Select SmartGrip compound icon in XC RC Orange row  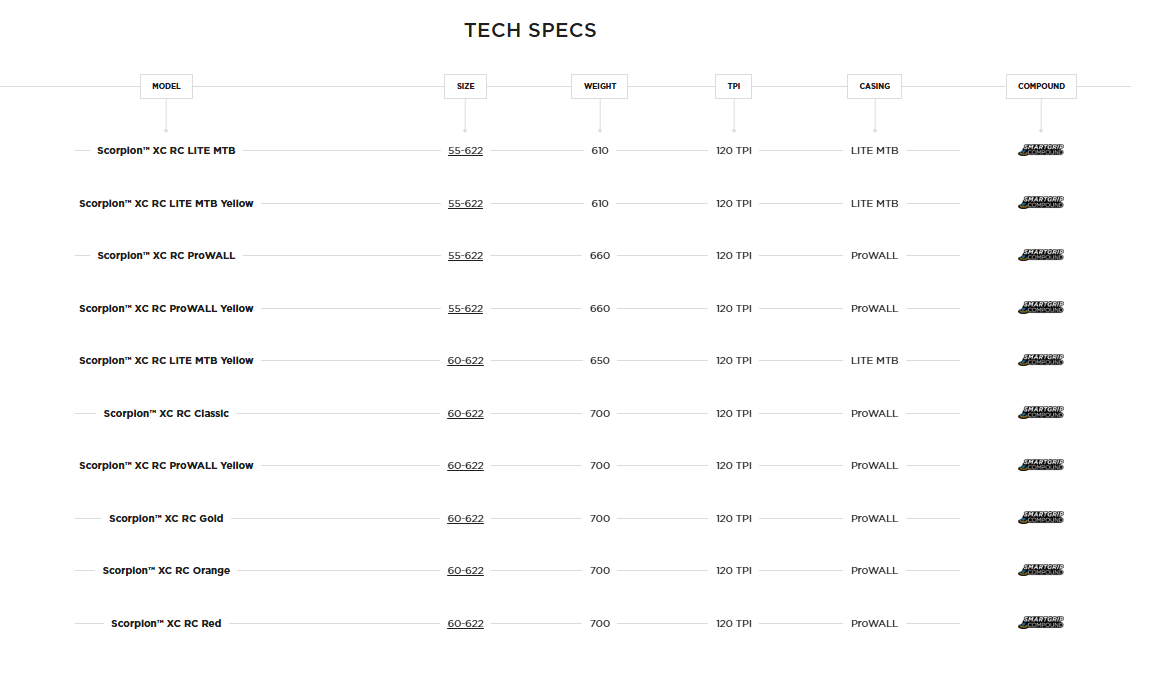[x=1041, y=570]
